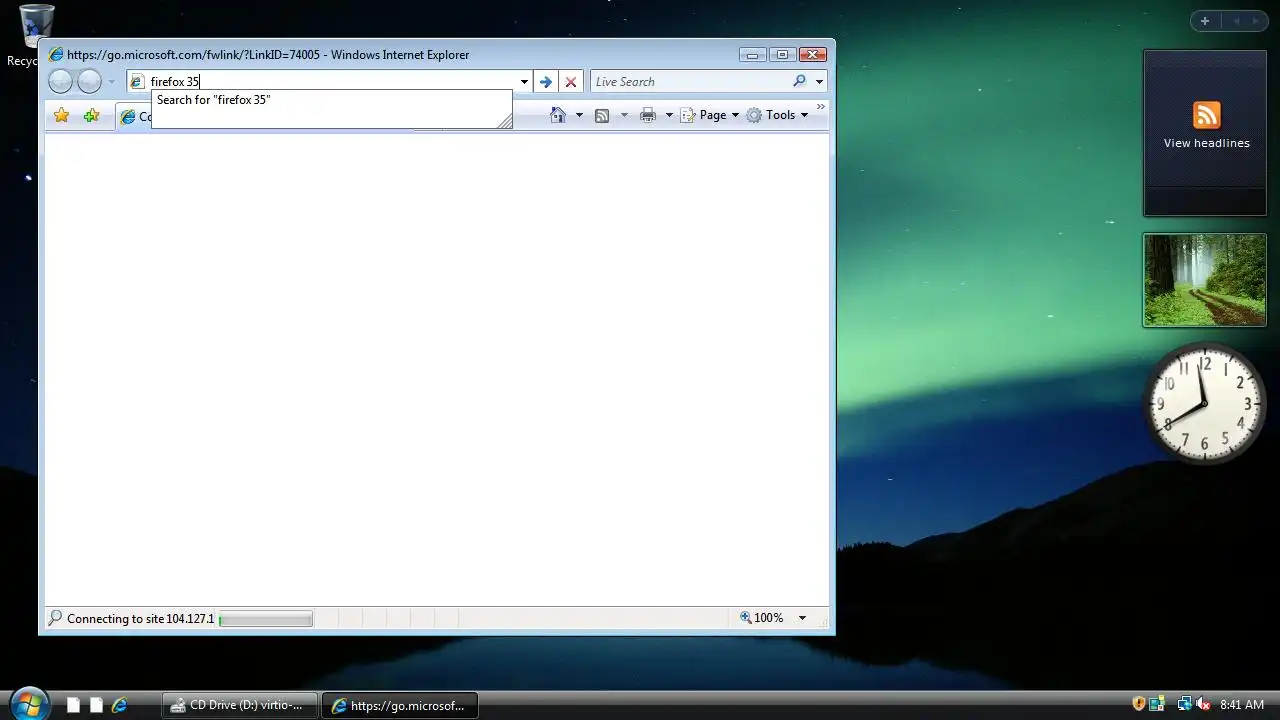This screenshot has width=1280, height=720.
Task: Click 'View headlines' in feed gadget
Action: [x=1206, y=143]
